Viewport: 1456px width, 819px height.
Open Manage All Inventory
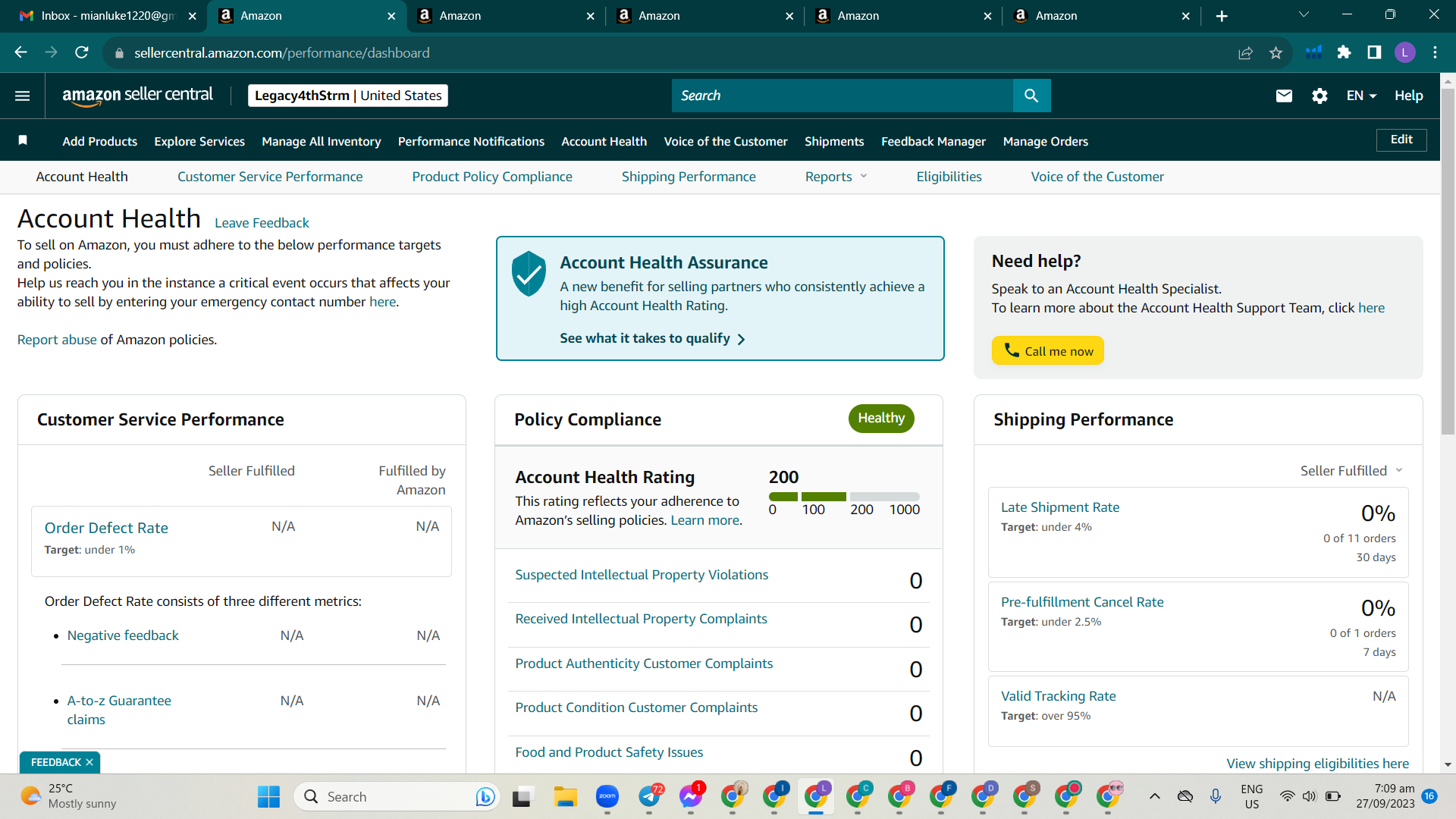[322, 141]
